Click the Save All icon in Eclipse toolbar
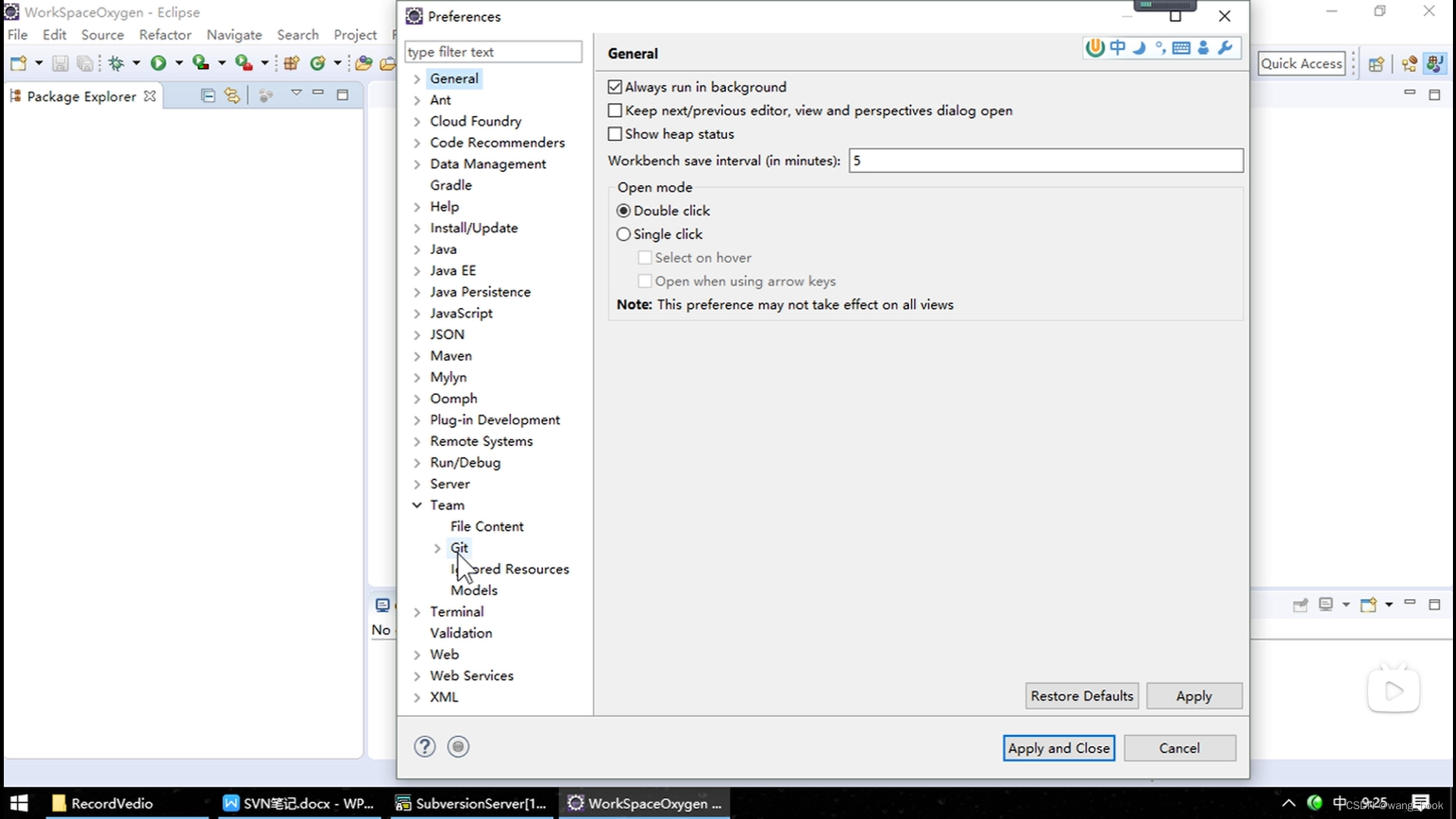Viewport: 1456px width, 819px height. (85, 64)
